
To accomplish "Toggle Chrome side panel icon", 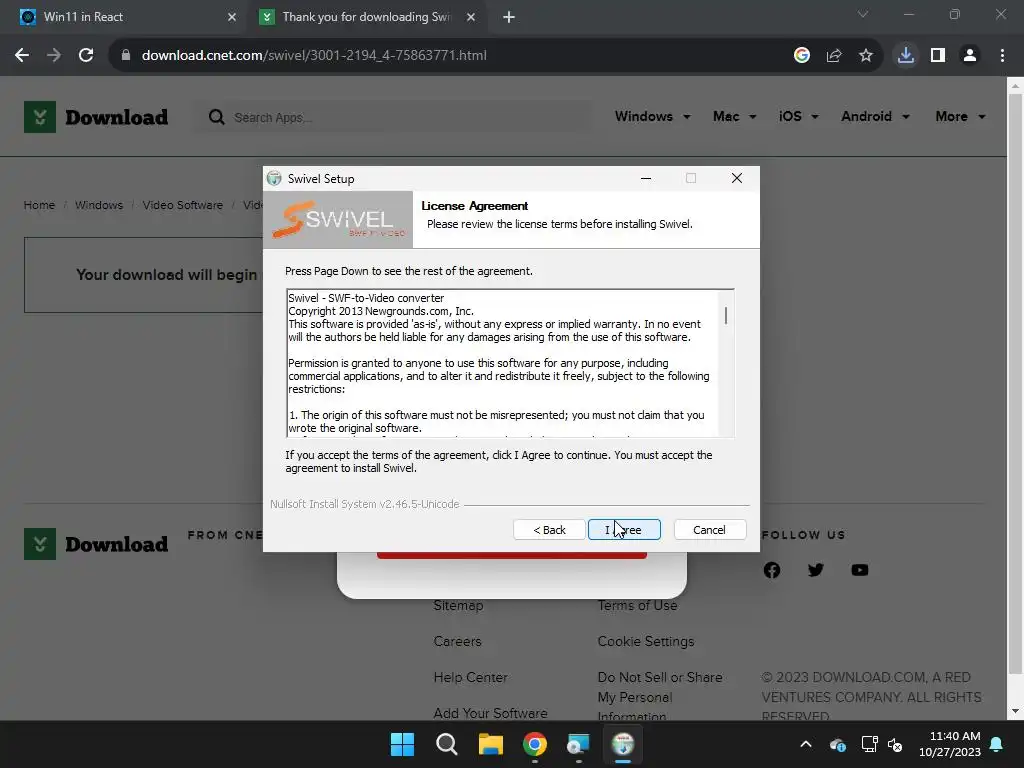I will pyautogui.click(x=938, y=56).
